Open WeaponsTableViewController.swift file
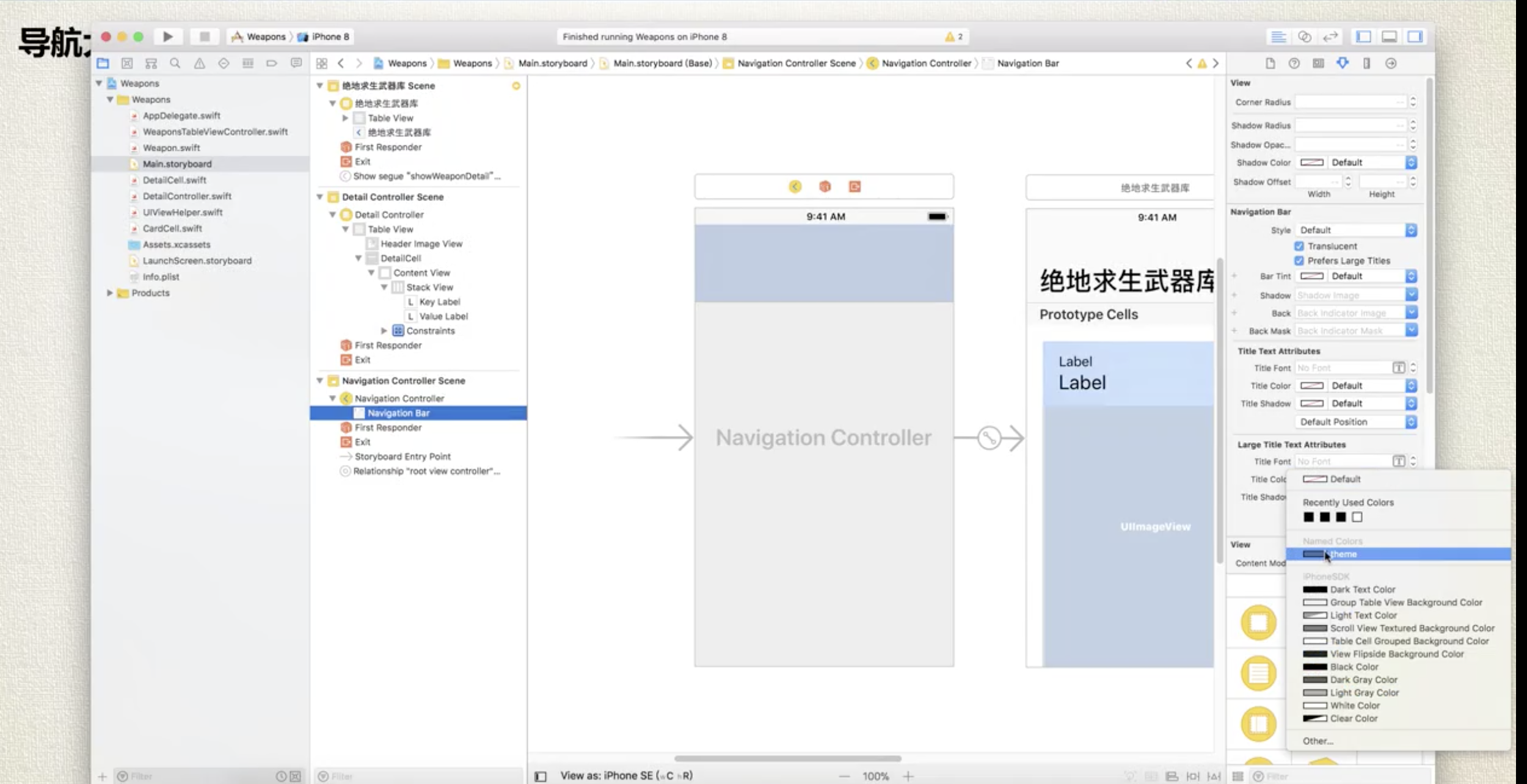Screen dimensions: 1527x784 pos(215,131)
